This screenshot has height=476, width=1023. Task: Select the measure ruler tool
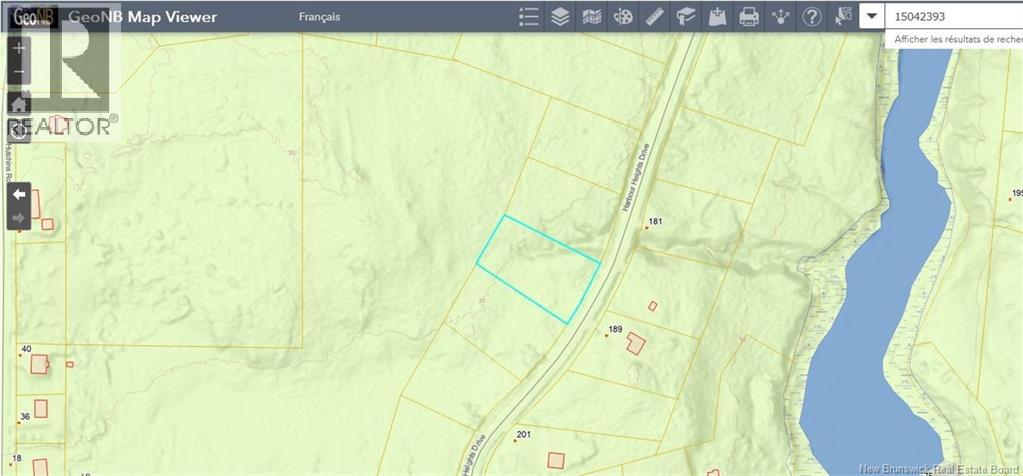point(655,17)
